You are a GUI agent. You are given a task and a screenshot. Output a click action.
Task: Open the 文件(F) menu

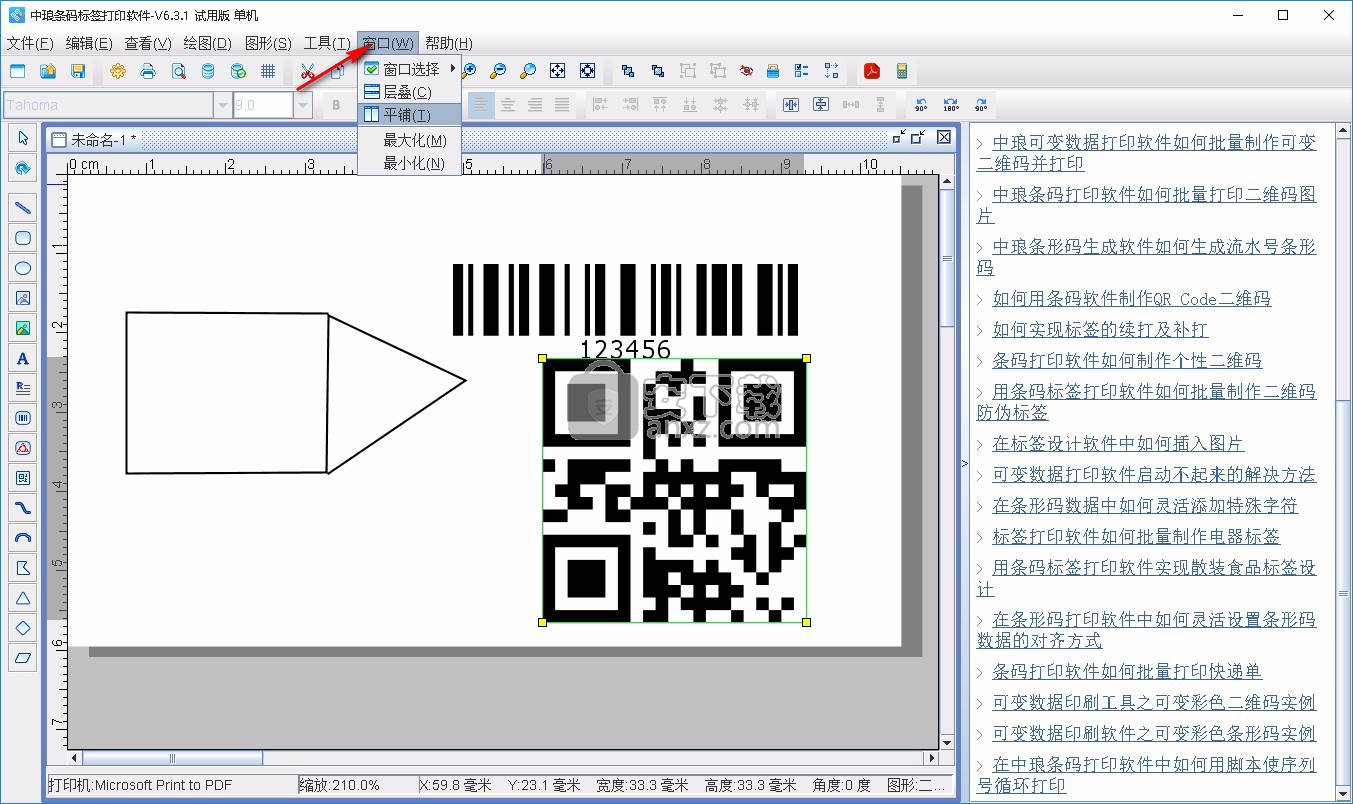[30, 43]
